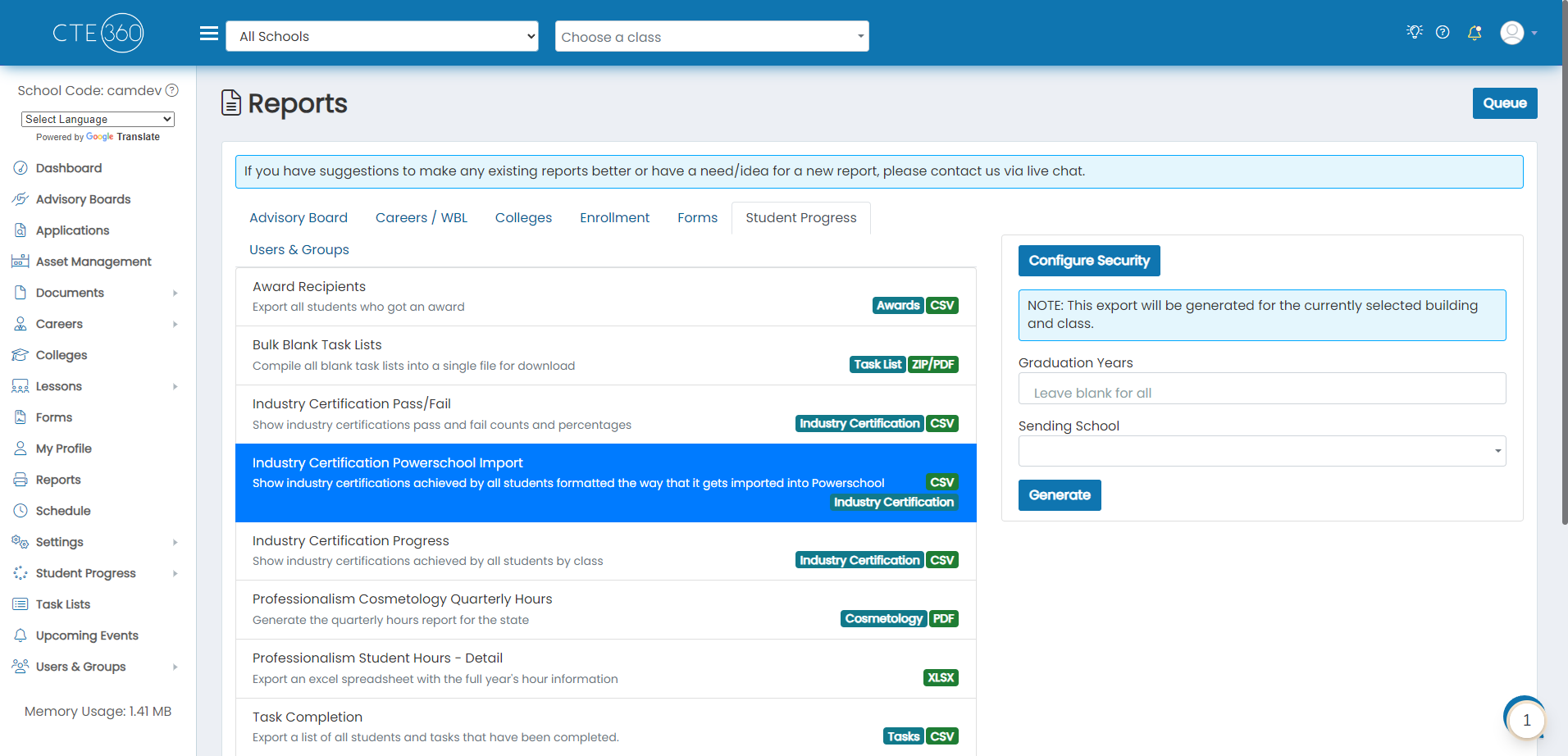
Task: Click the Users & Groups sidebar icon
Action: click(21, 667)
